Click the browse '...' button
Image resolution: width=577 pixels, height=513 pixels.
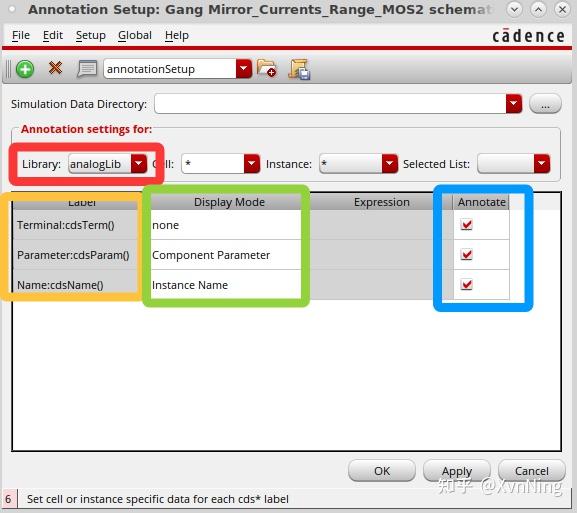coord(545,104)
